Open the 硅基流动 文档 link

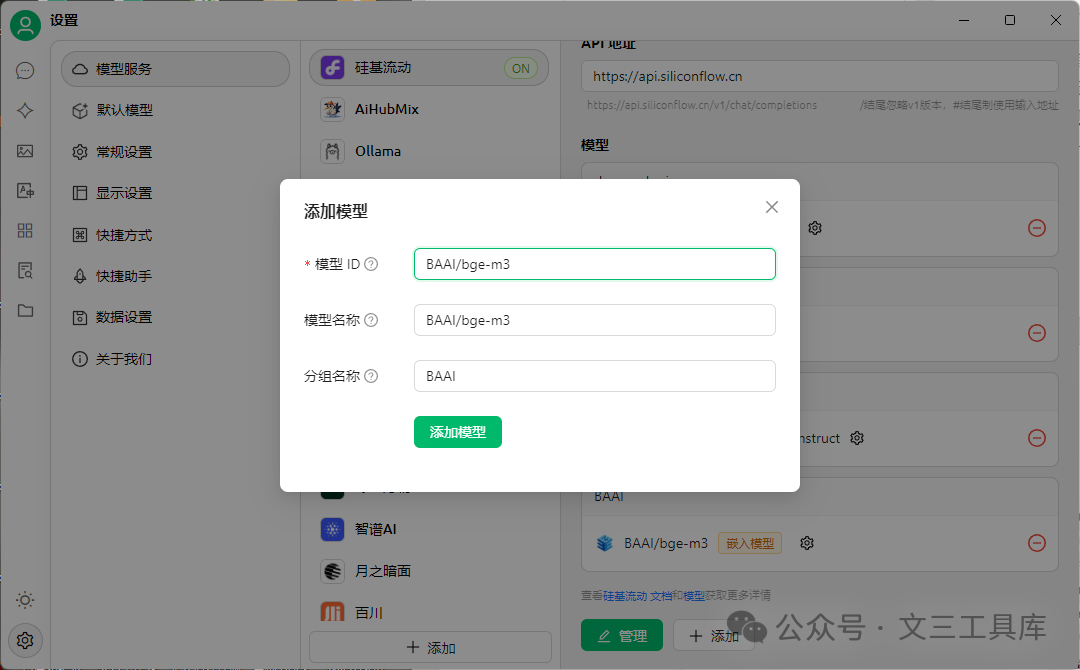click(x=638, y=596)
